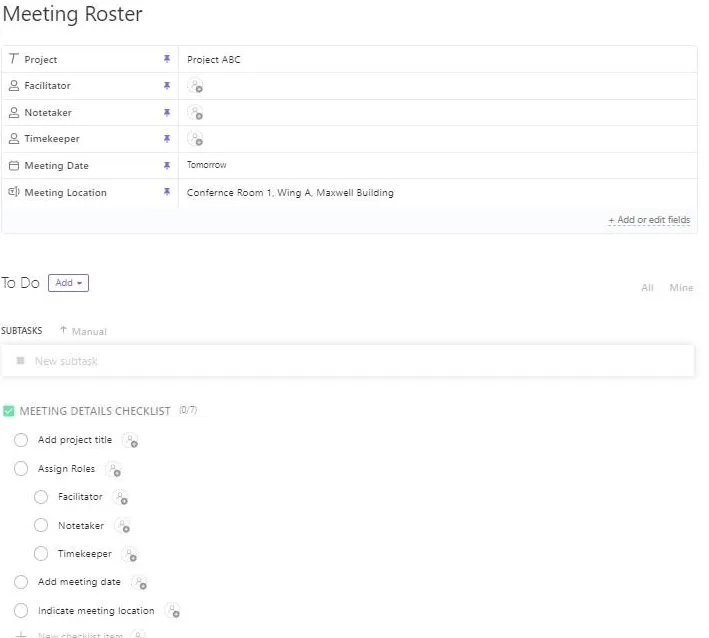This screenshot has height=638, width=709.
Task: Assign someone to Add meeting date item
Action: click(139, 582)
